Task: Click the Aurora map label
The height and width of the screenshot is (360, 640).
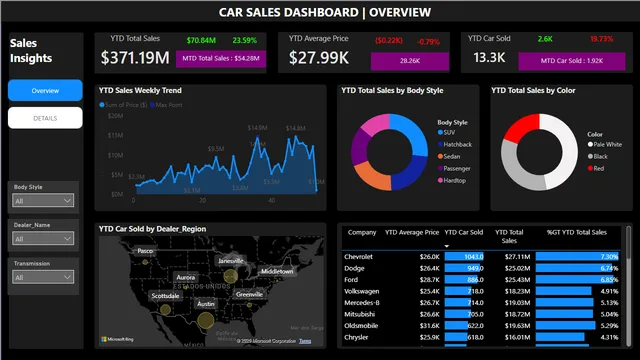Action: coord(186,277)
